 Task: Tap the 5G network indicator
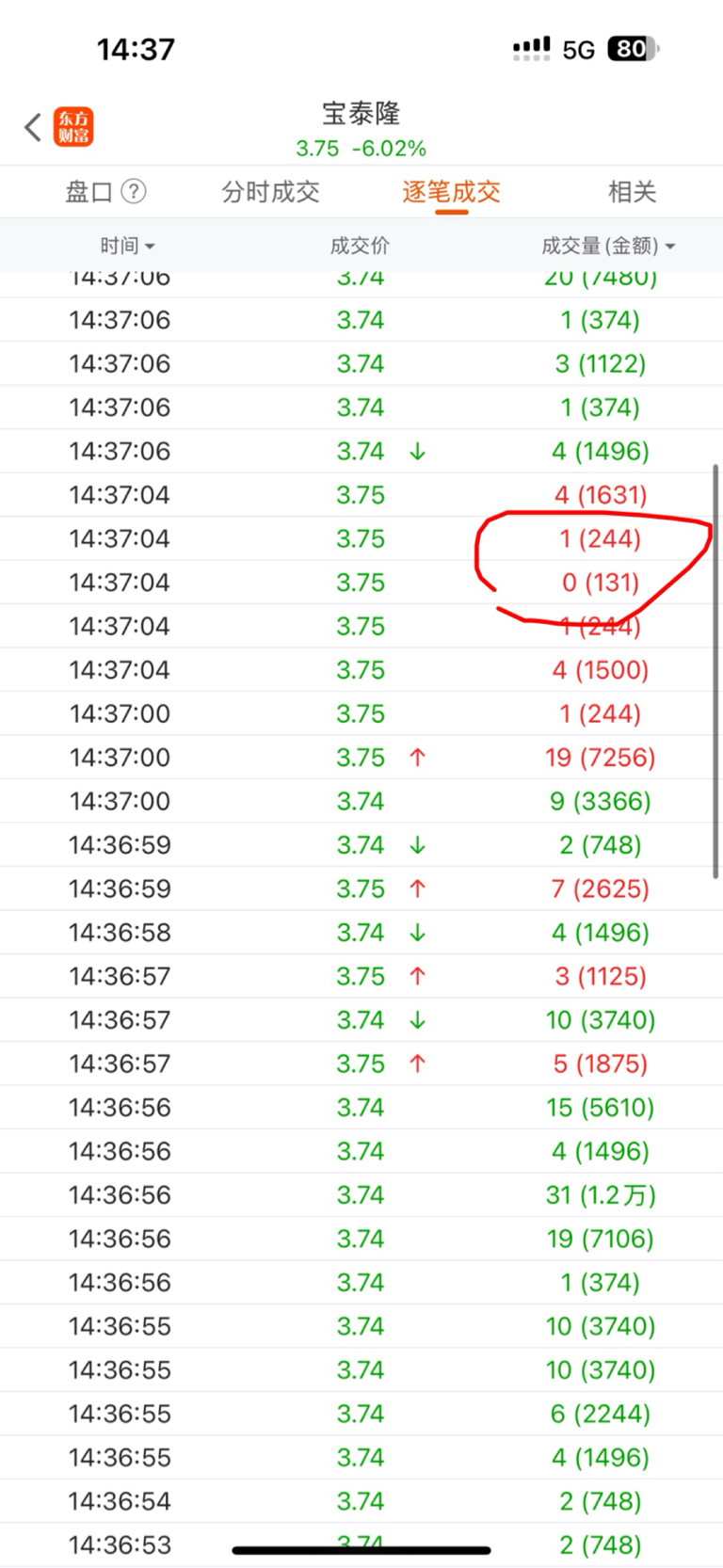[x=579, y=50]
